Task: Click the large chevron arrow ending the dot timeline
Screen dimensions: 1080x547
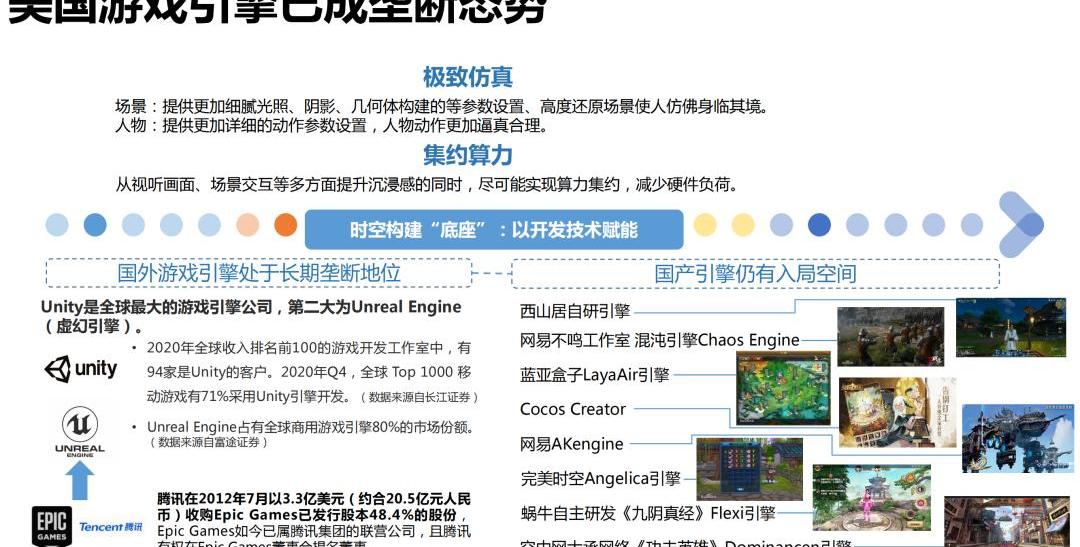Action: 1021,225
